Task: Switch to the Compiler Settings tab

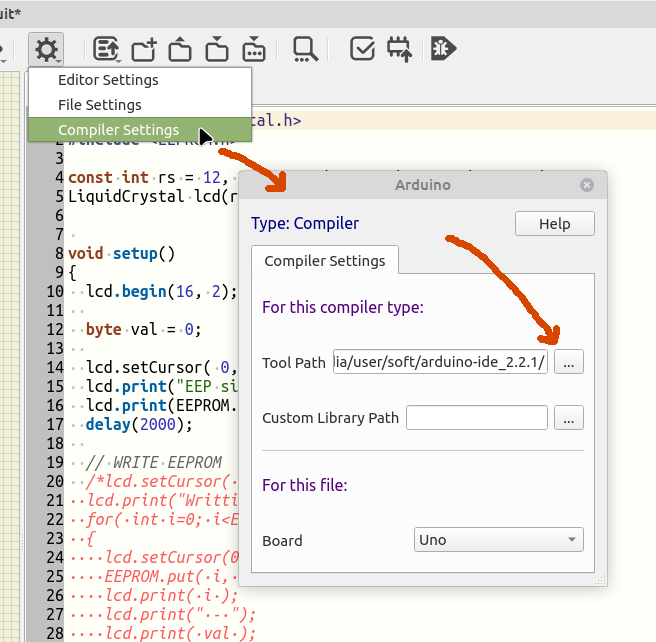Action: (324, 261)
